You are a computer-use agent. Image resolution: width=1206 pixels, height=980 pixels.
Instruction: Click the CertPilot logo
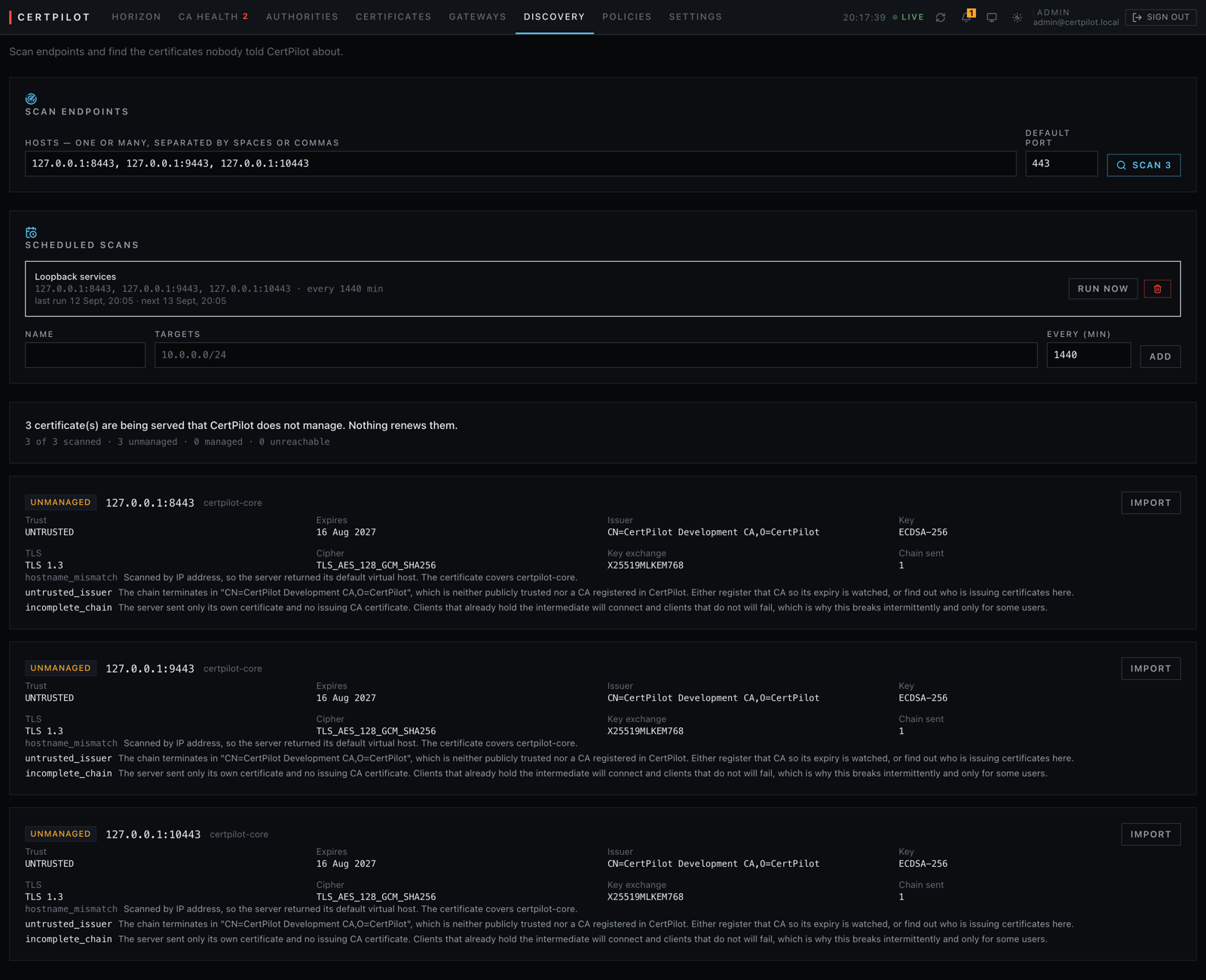click(x=50, y=17)
